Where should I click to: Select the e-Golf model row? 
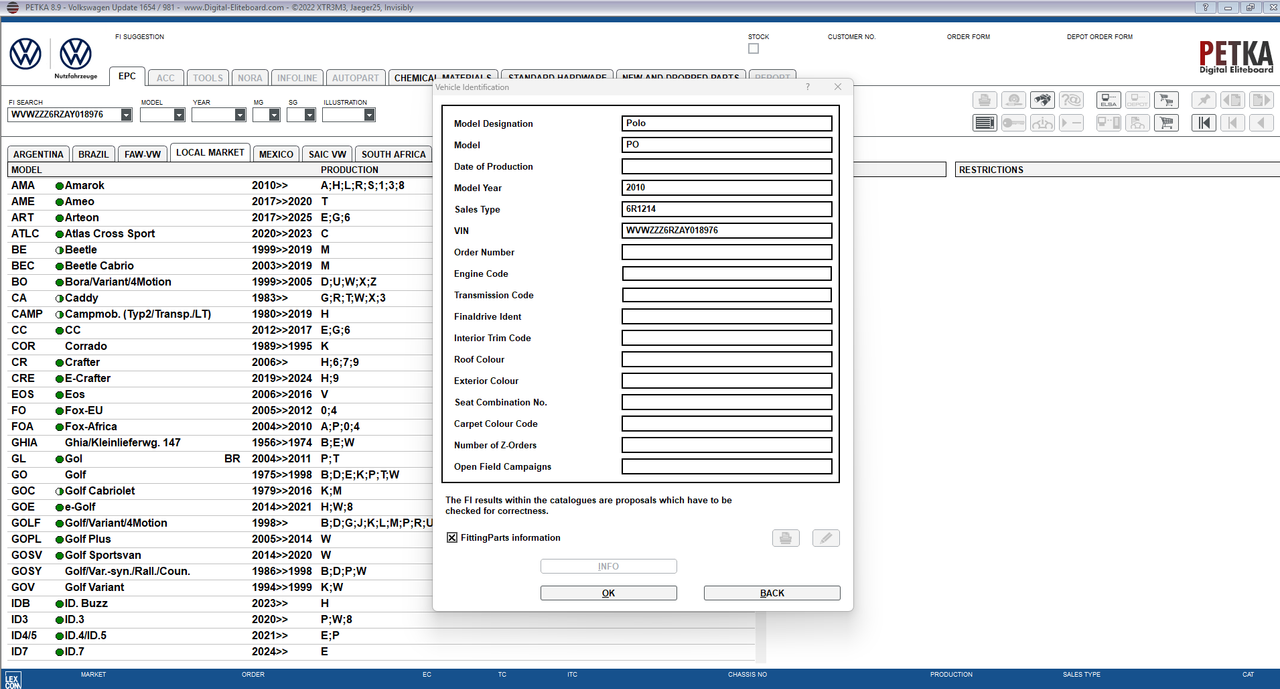pyautogui.click(x=220, y=507)
